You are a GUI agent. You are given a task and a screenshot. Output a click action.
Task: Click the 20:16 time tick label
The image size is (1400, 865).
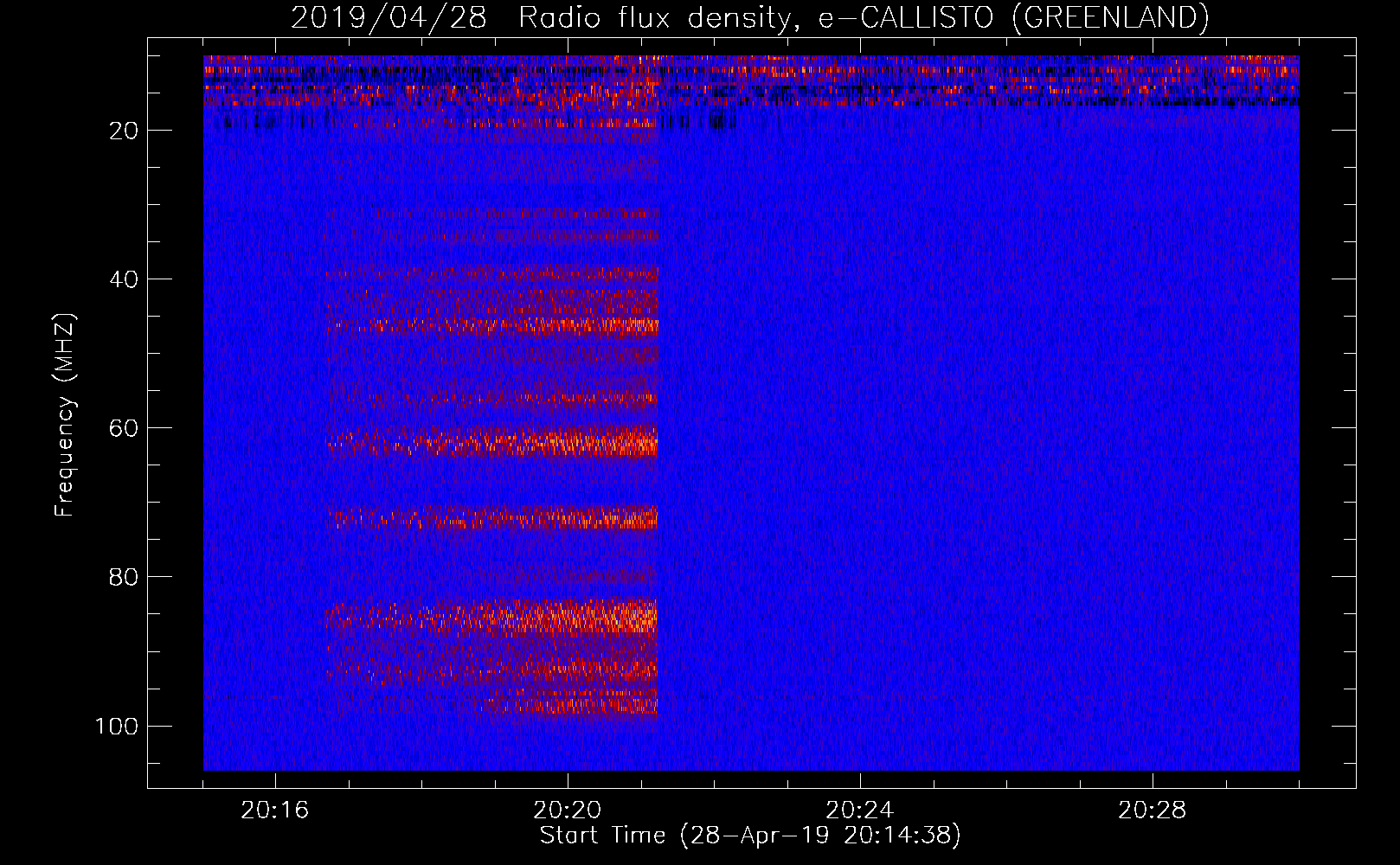pos(274,811)
